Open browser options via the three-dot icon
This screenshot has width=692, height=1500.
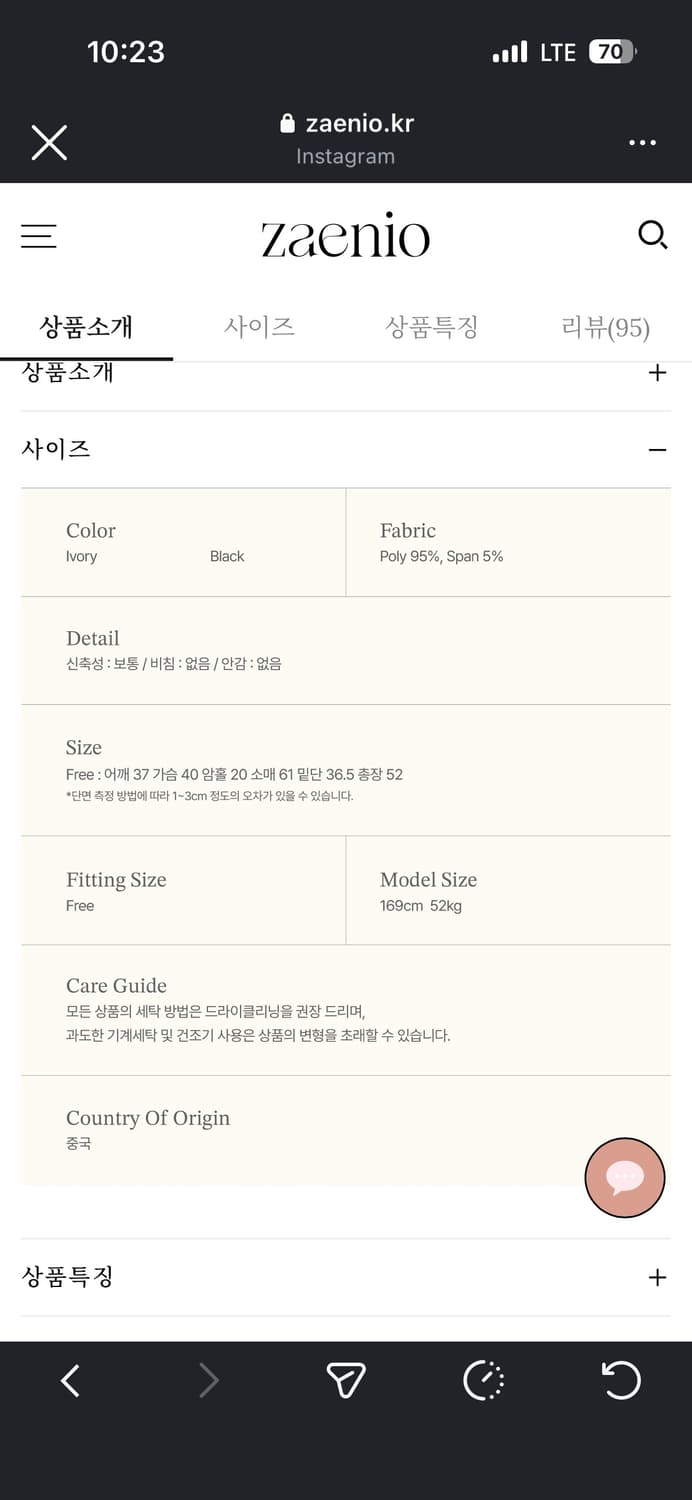click(x=643, y=142)
